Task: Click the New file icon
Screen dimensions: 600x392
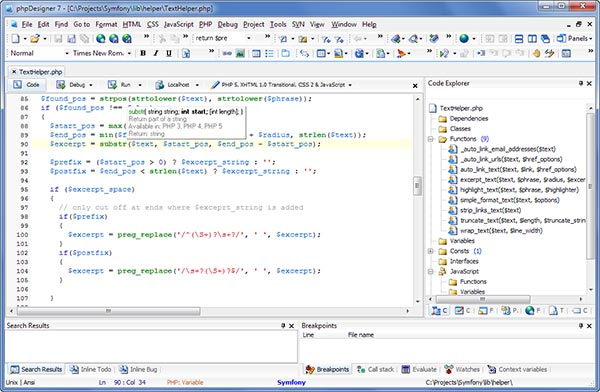Action: point(15,38)
